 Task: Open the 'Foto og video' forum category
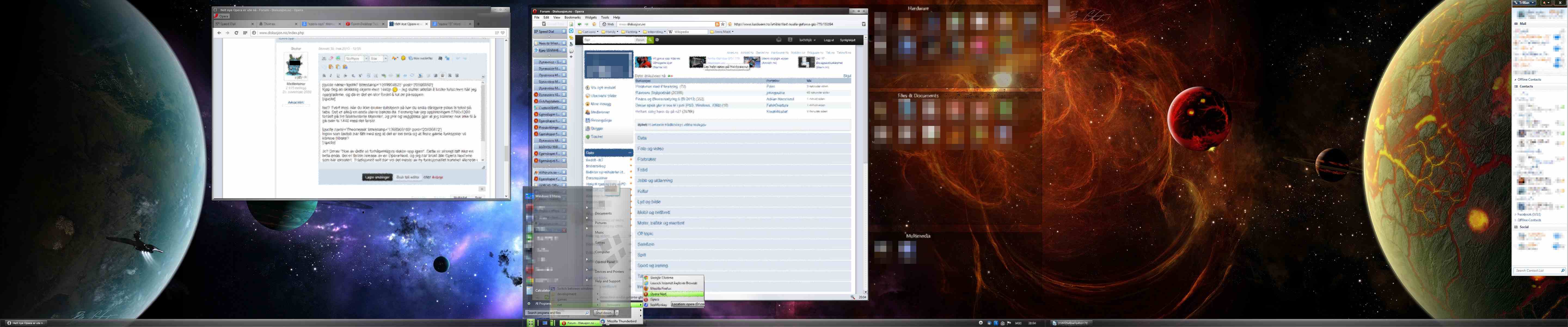coord(650,149)
